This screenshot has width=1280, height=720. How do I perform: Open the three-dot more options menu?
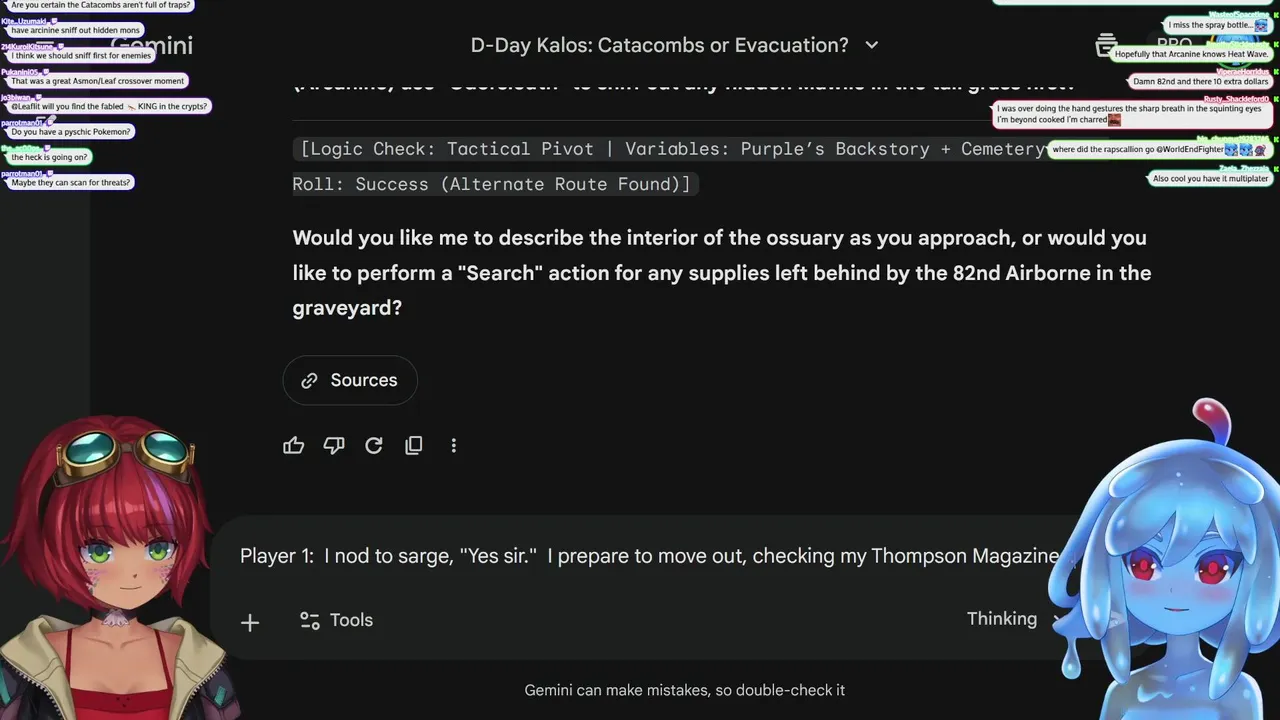coord(454,446)
